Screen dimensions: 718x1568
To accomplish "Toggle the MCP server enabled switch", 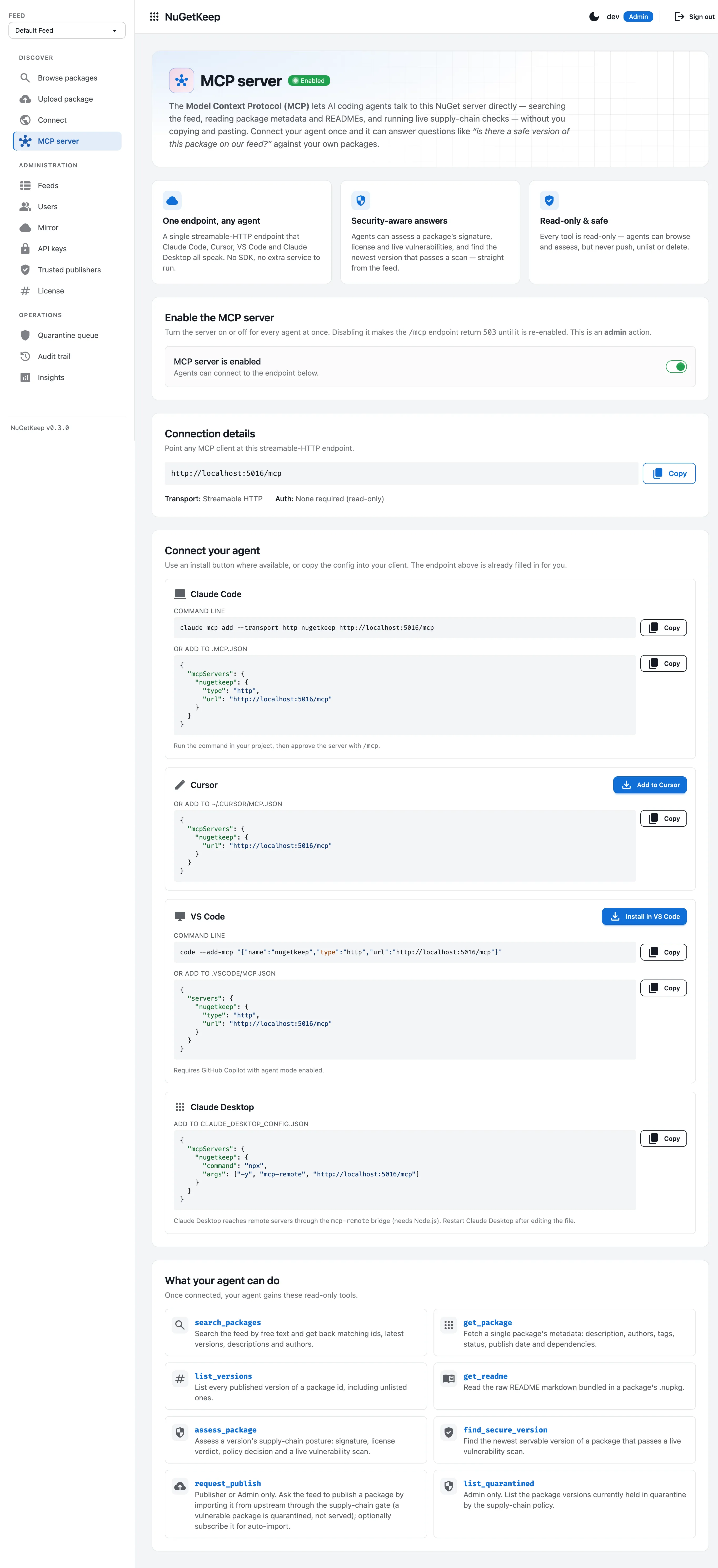I will tap(676, 366).
